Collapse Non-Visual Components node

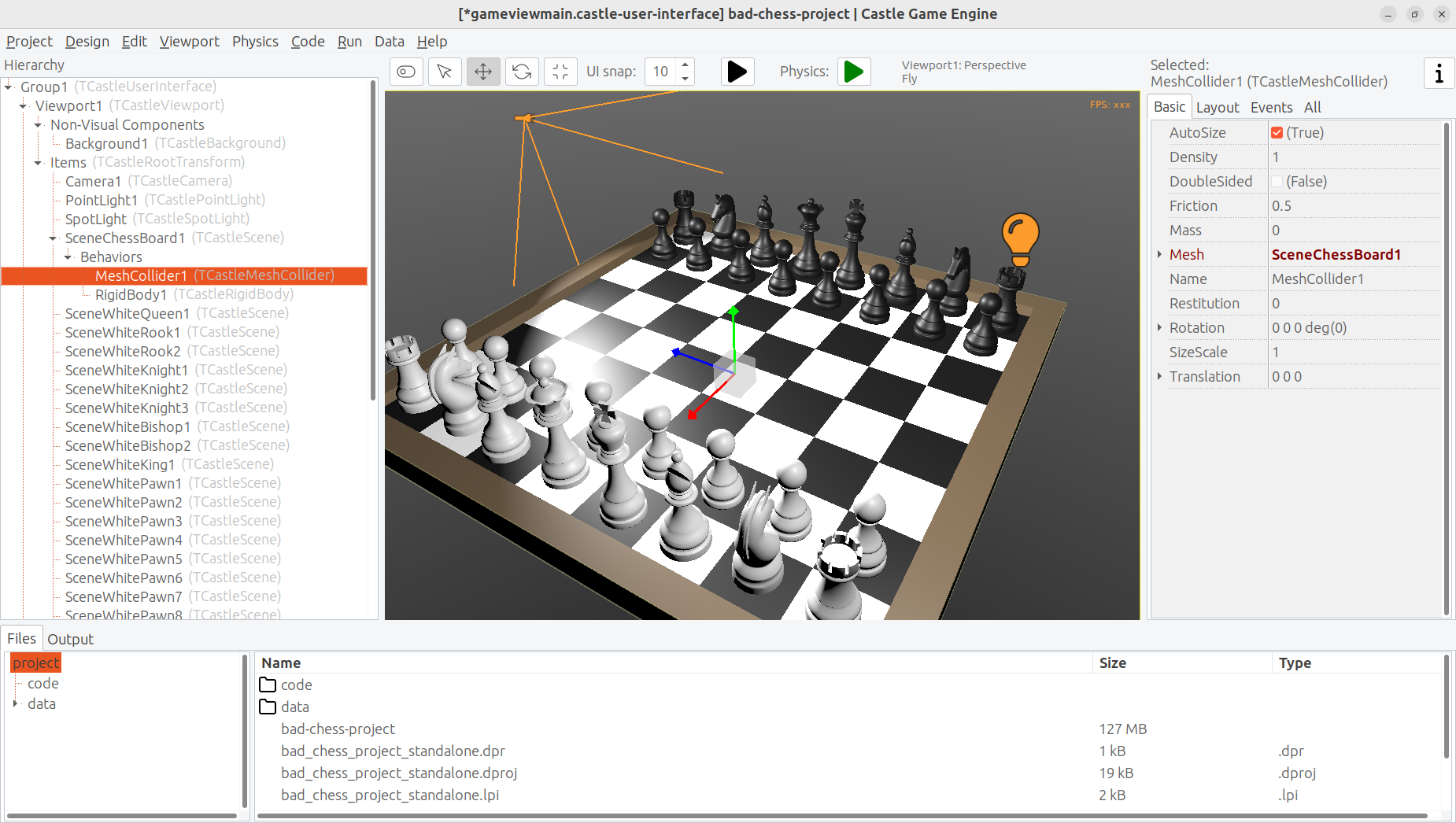pyautogui.click(x=38, y=124)
